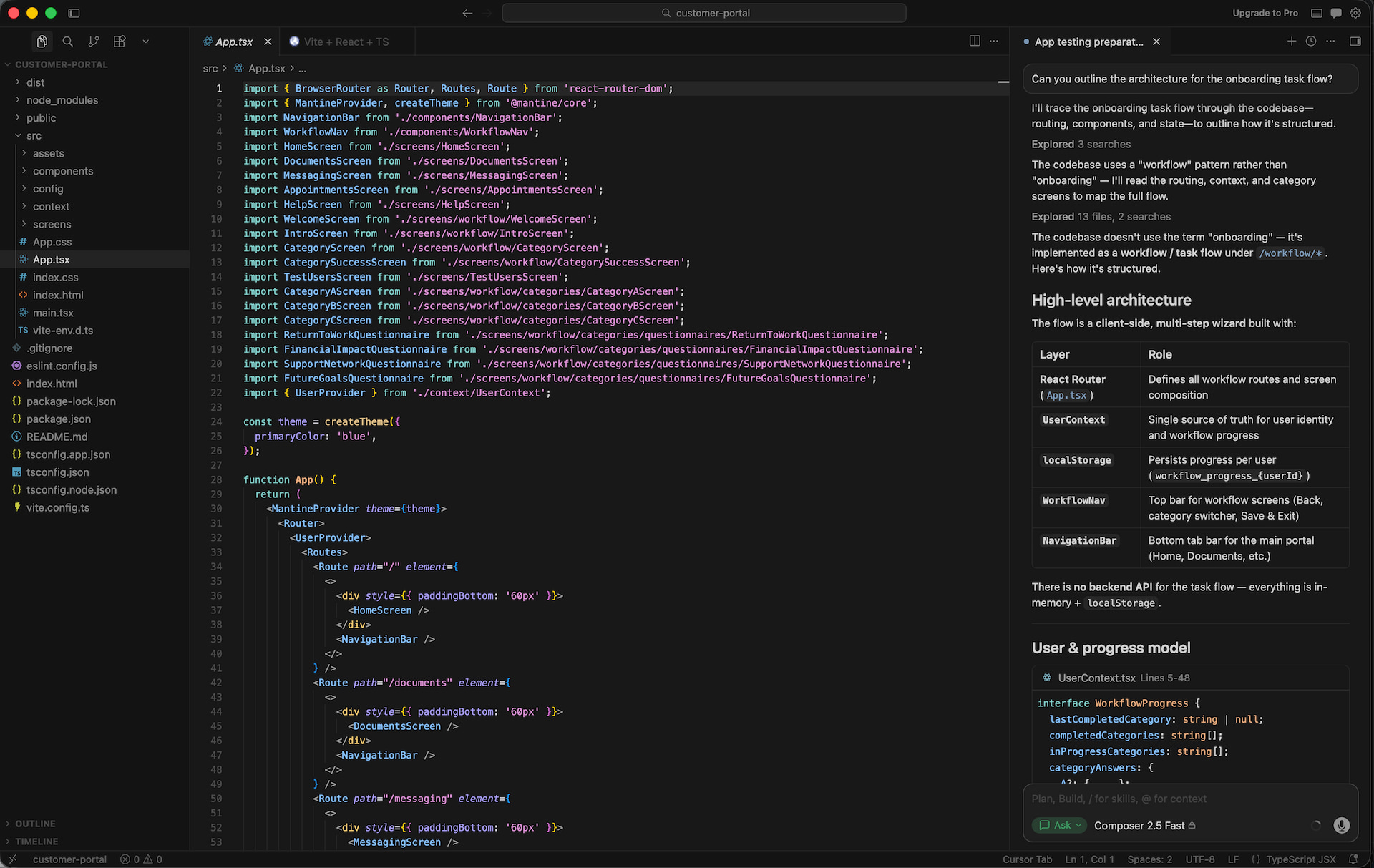Click Cursor Tab in the status bar

[1027, 859]
